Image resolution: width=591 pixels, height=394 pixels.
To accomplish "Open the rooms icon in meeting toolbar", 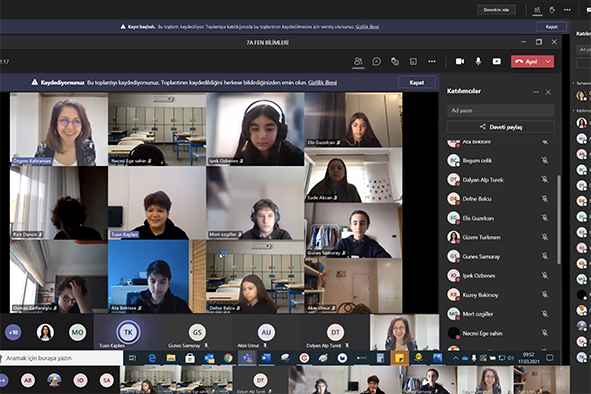I will pyautogui.click(x=413, y=61).
